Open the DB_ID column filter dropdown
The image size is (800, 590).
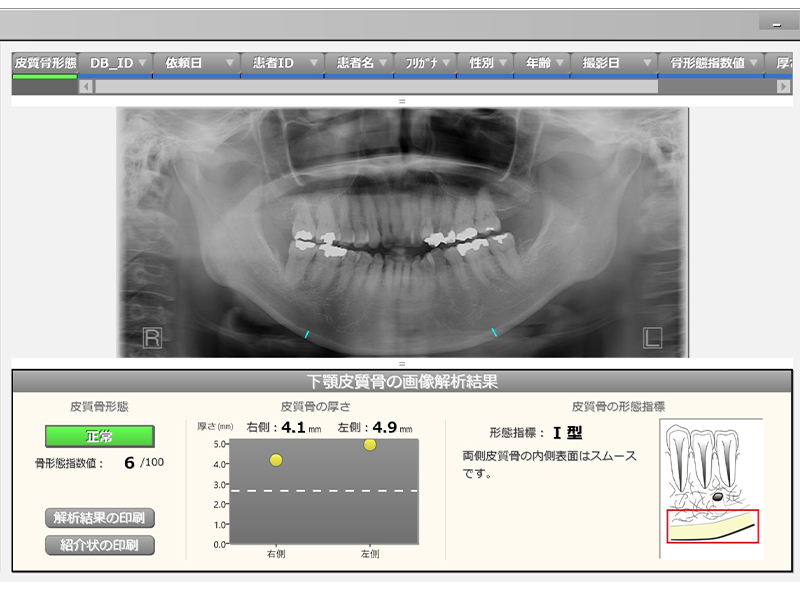[142, 63]
